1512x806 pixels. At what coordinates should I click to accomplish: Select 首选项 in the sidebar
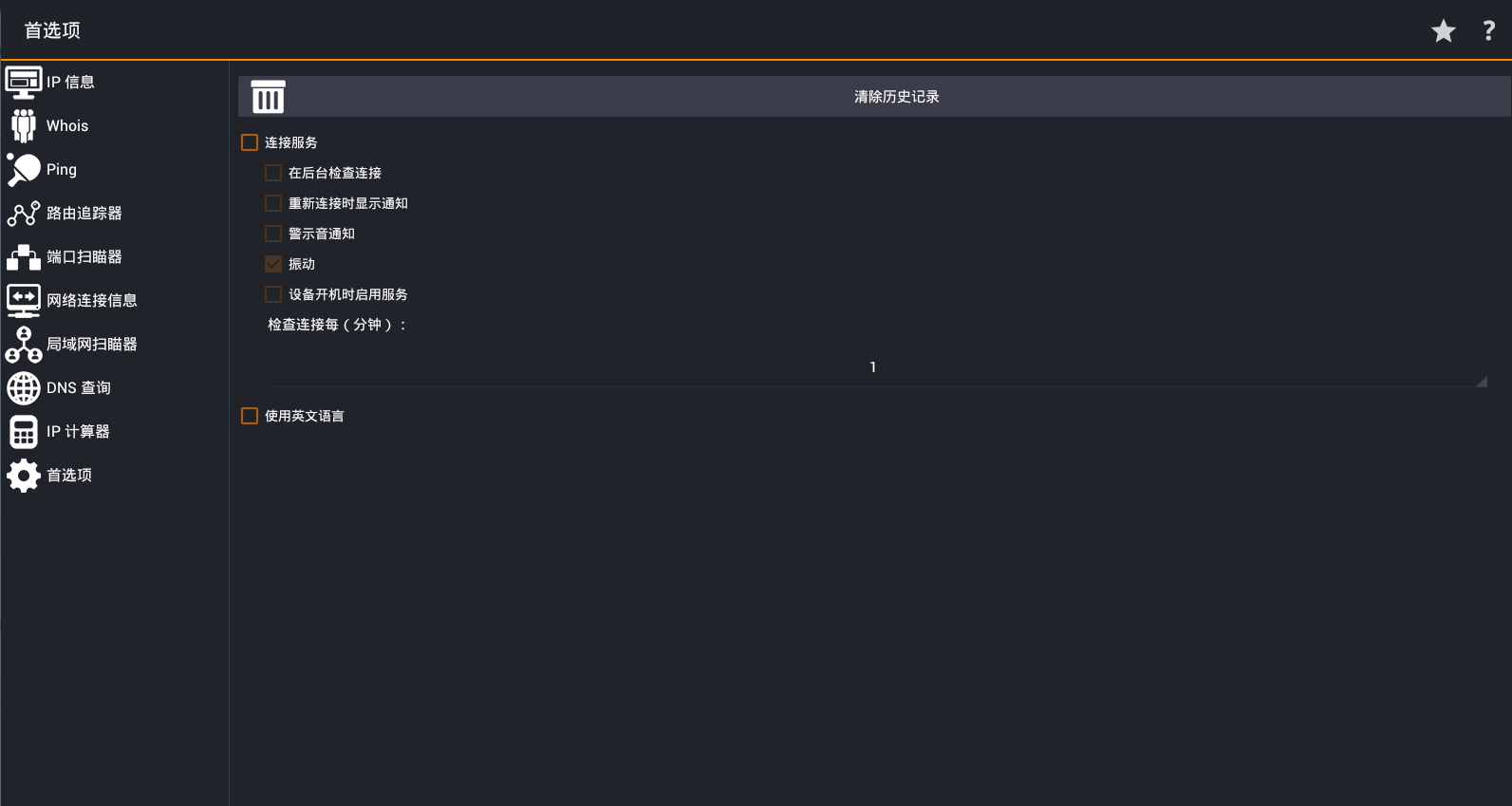tap(68, 476)
